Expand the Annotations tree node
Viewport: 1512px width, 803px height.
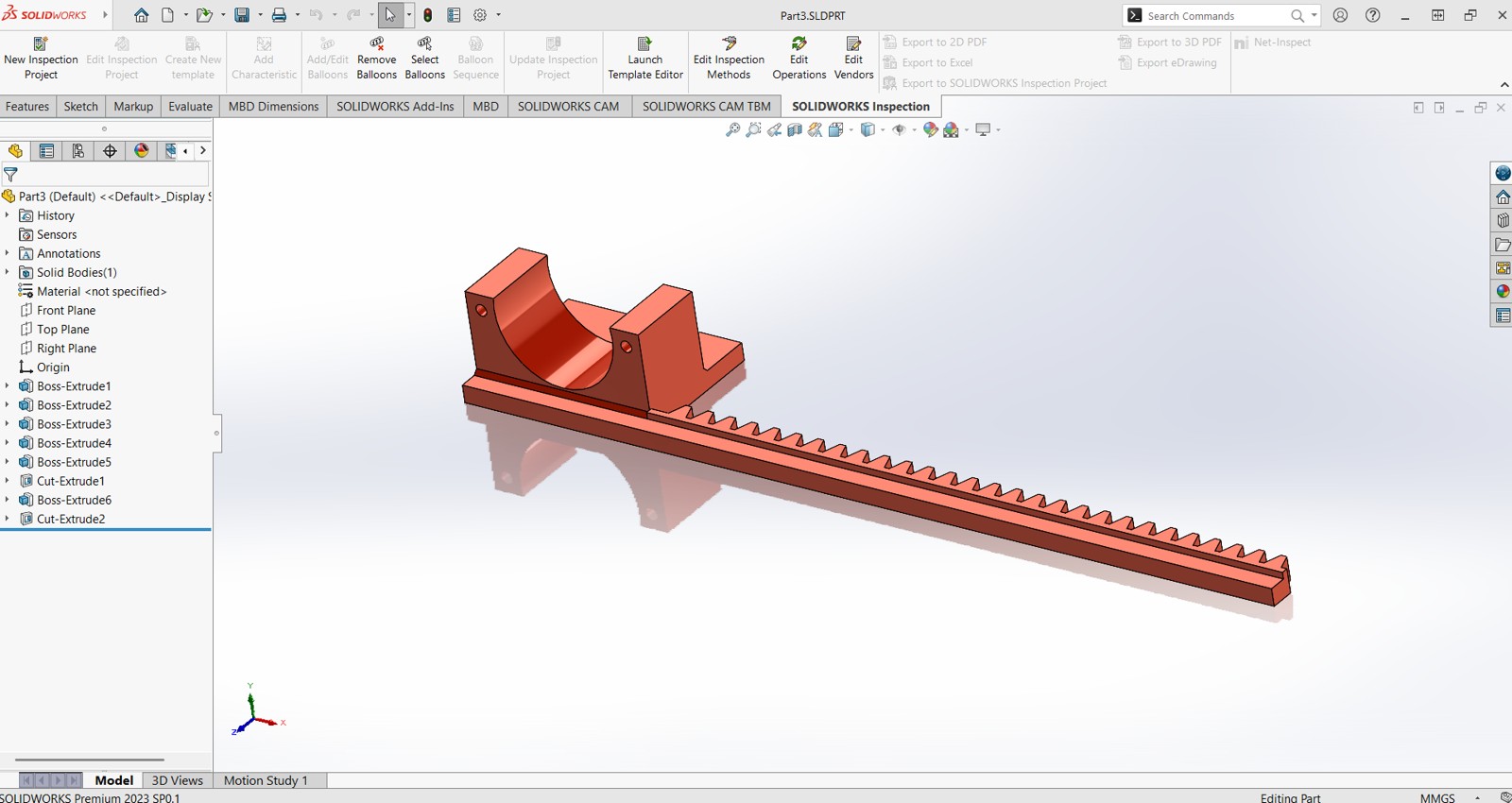(x=8, y=253)
